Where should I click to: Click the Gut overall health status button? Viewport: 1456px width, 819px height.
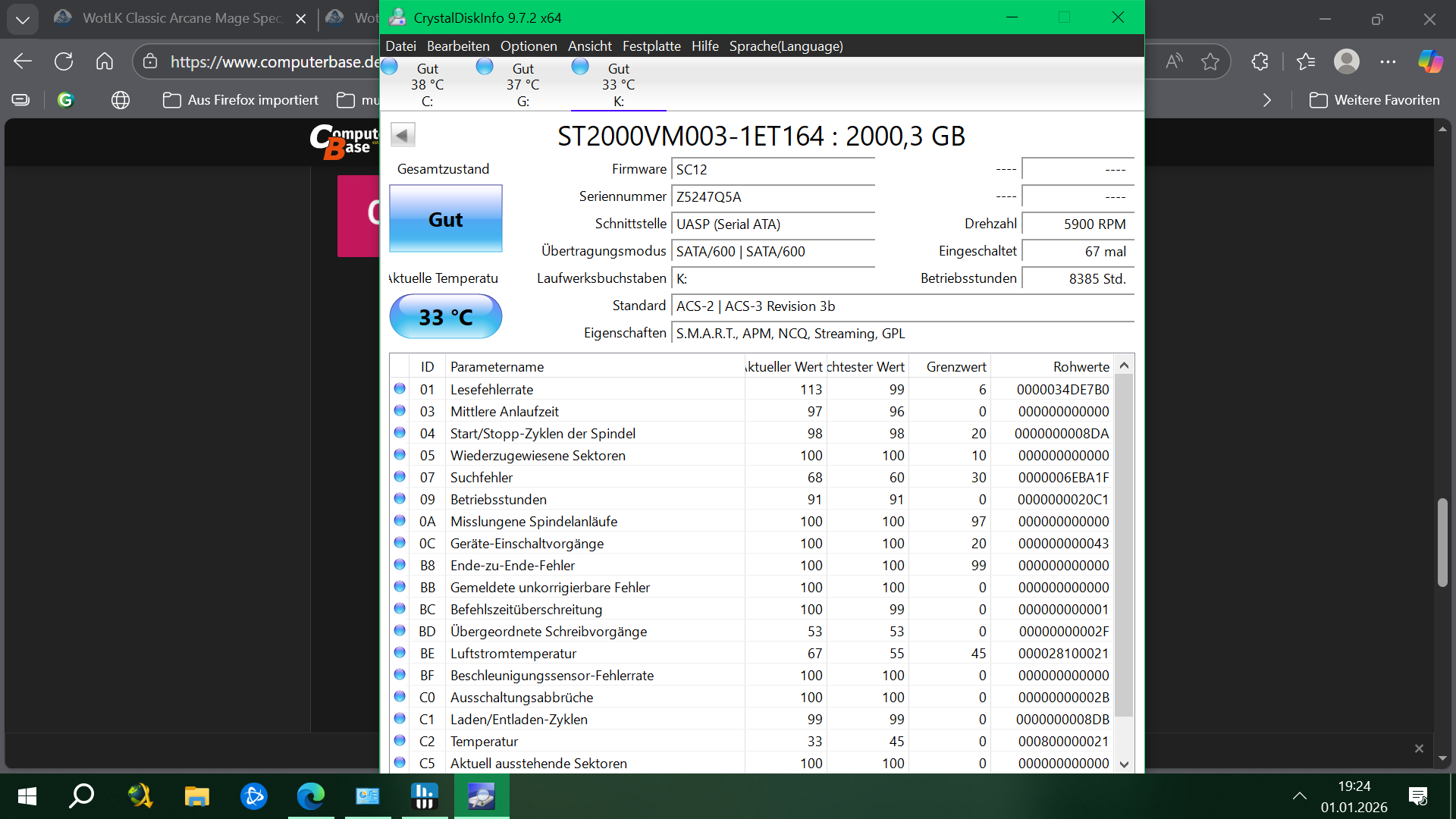pyautogui.click(x=445, y=219)
